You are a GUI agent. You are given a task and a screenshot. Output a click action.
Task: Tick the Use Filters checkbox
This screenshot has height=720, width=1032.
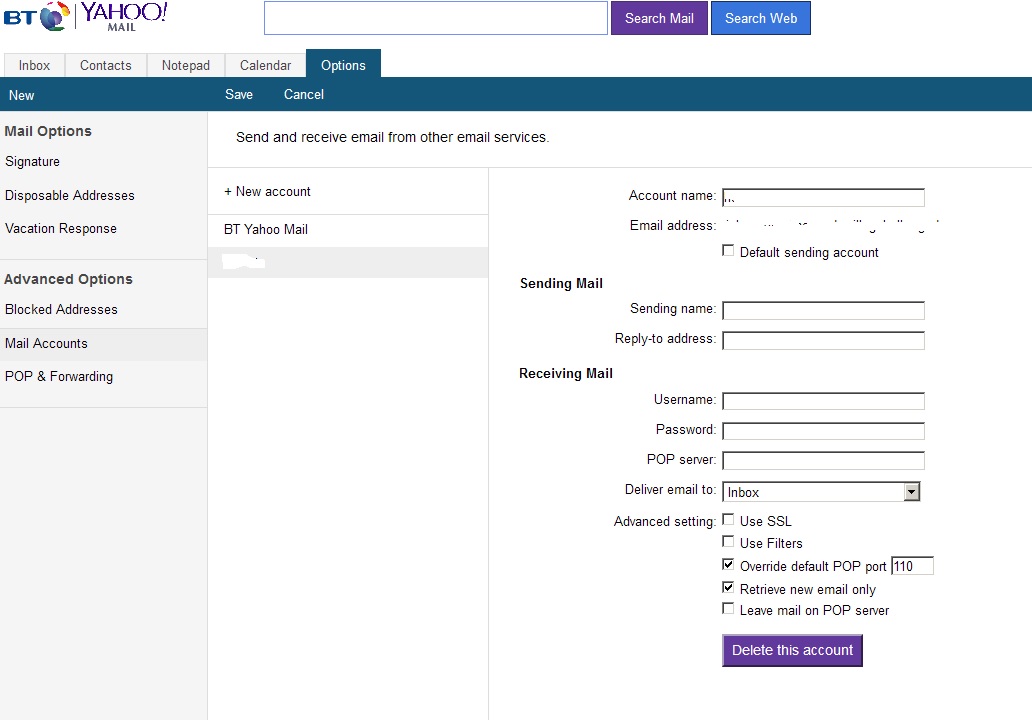pyautogui.click(x=728, y=542)
